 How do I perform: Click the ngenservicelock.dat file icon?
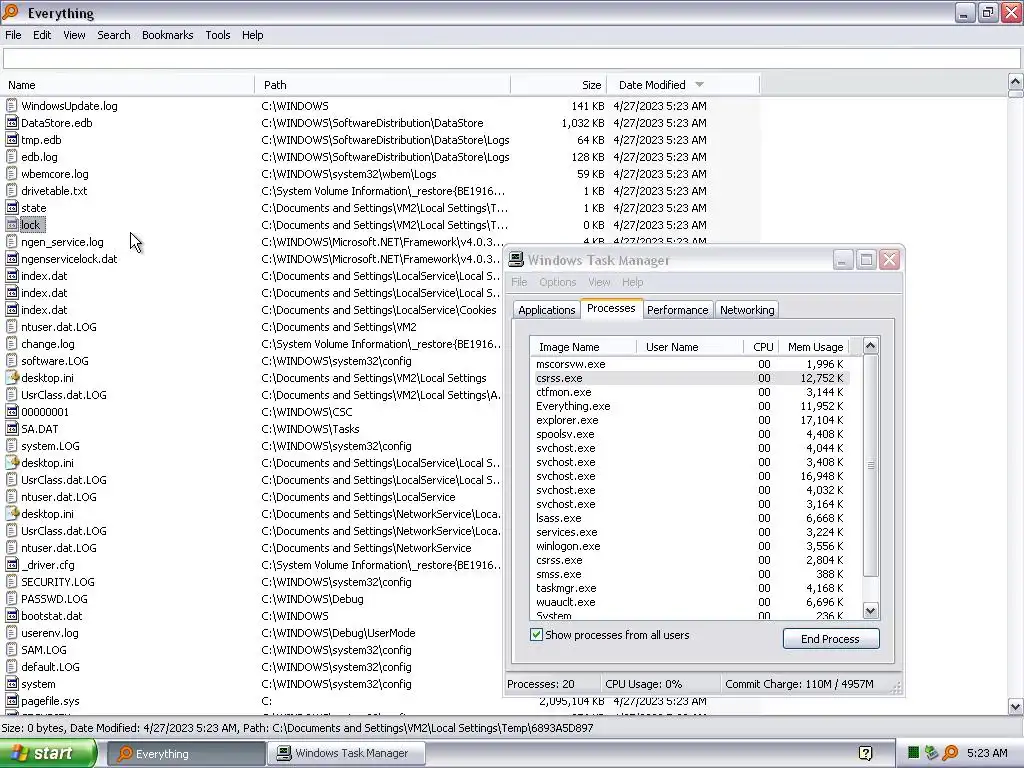point(11,259)
